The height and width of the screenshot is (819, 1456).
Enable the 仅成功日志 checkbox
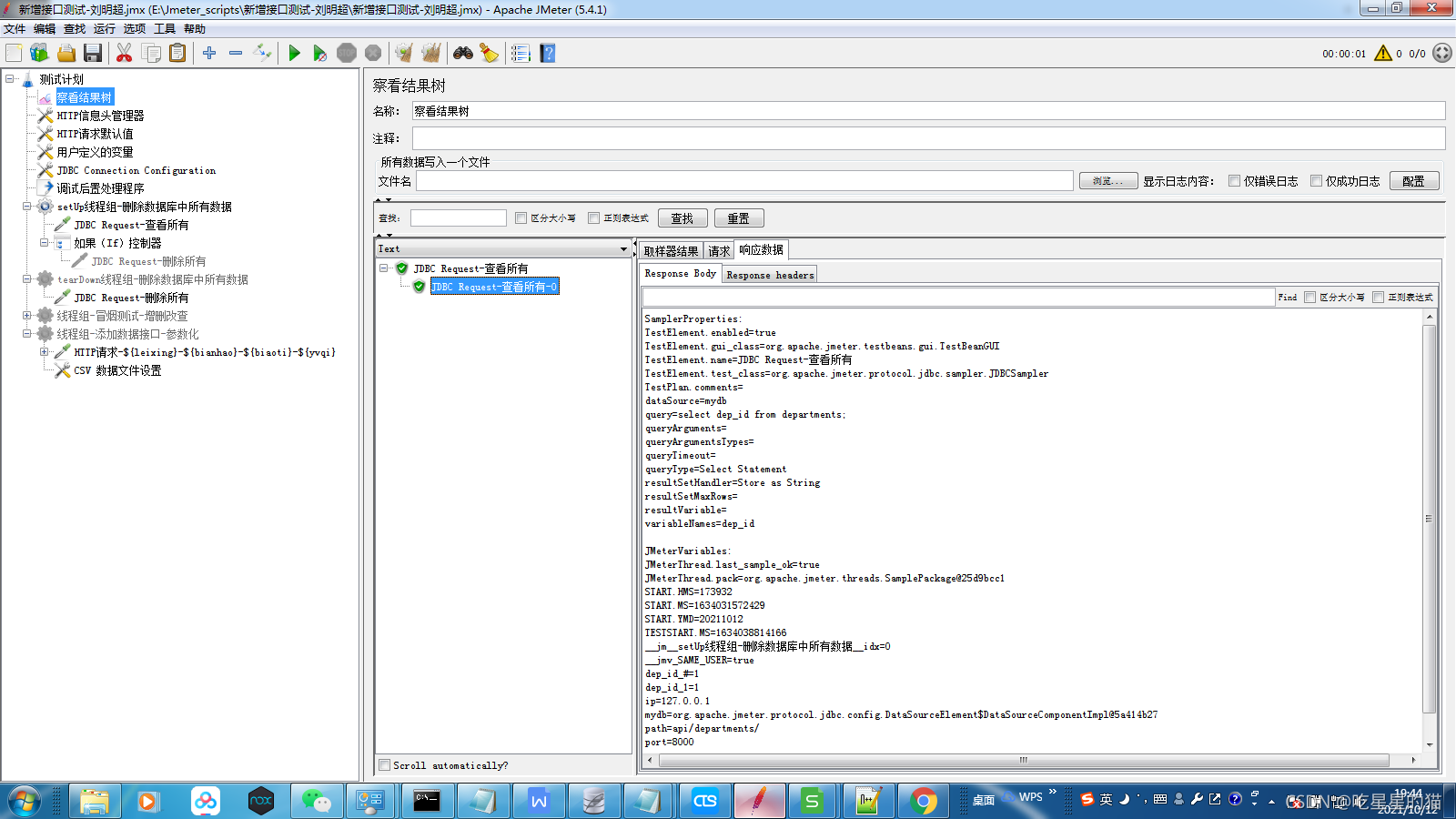pyautogui.click(x=1316, y=181)
